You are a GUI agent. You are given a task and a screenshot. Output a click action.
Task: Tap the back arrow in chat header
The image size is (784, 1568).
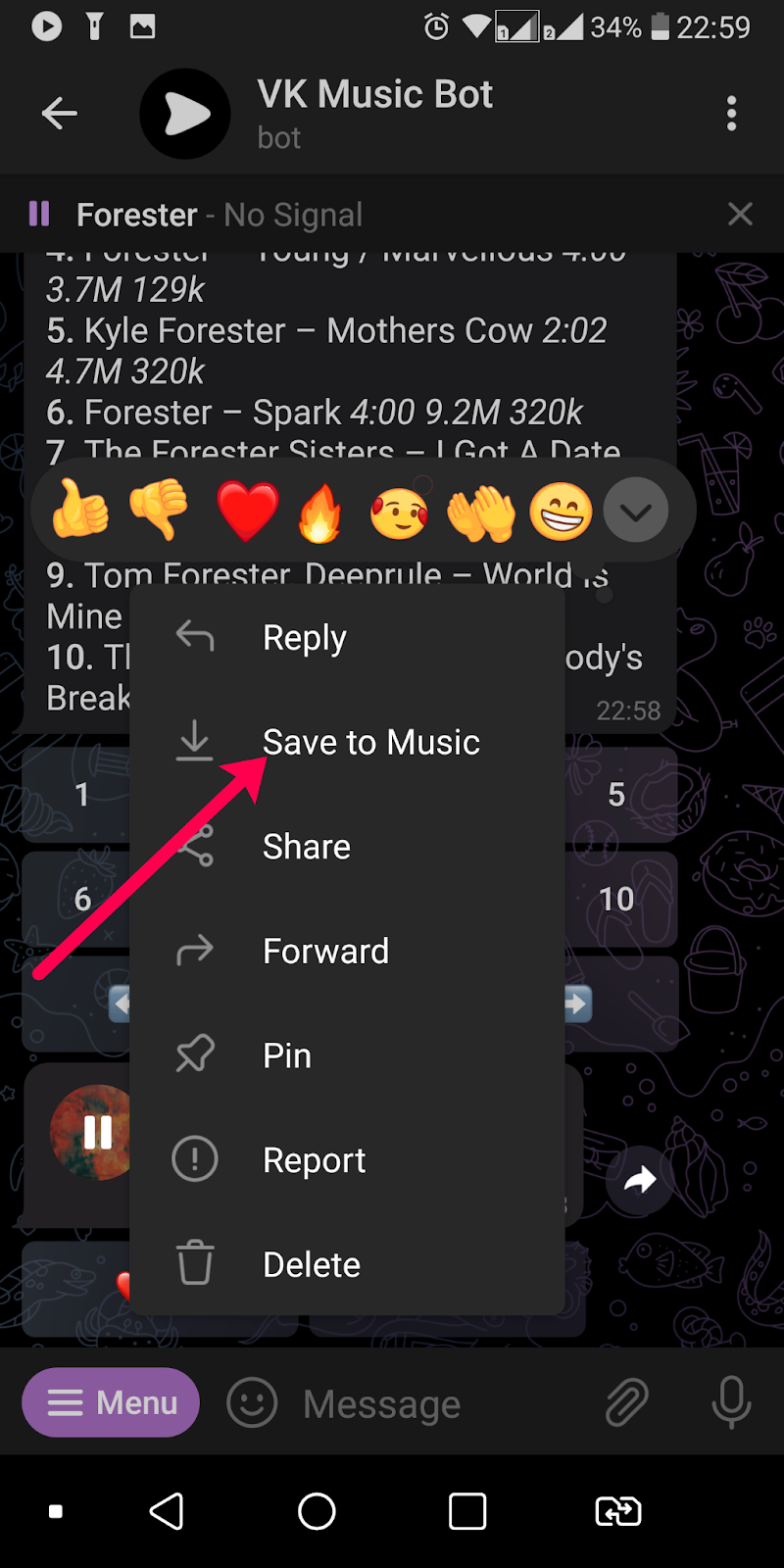coord(59,114)
